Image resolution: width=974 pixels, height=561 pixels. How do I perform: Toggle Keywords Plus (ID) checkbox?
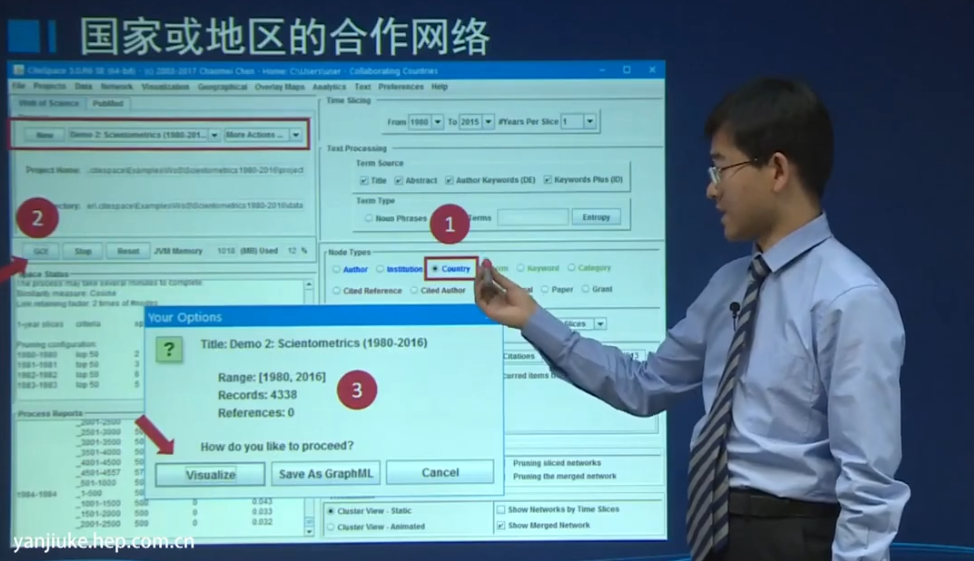[547, 180]
